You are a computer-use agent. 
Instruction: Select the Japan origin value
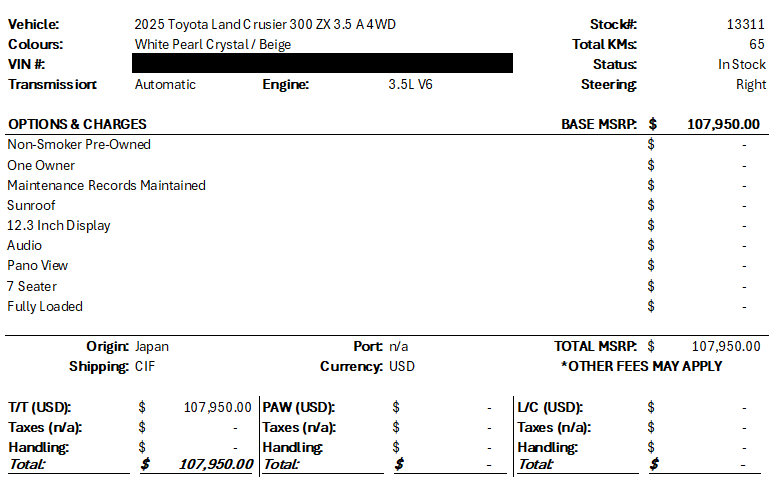click(152, 346)
